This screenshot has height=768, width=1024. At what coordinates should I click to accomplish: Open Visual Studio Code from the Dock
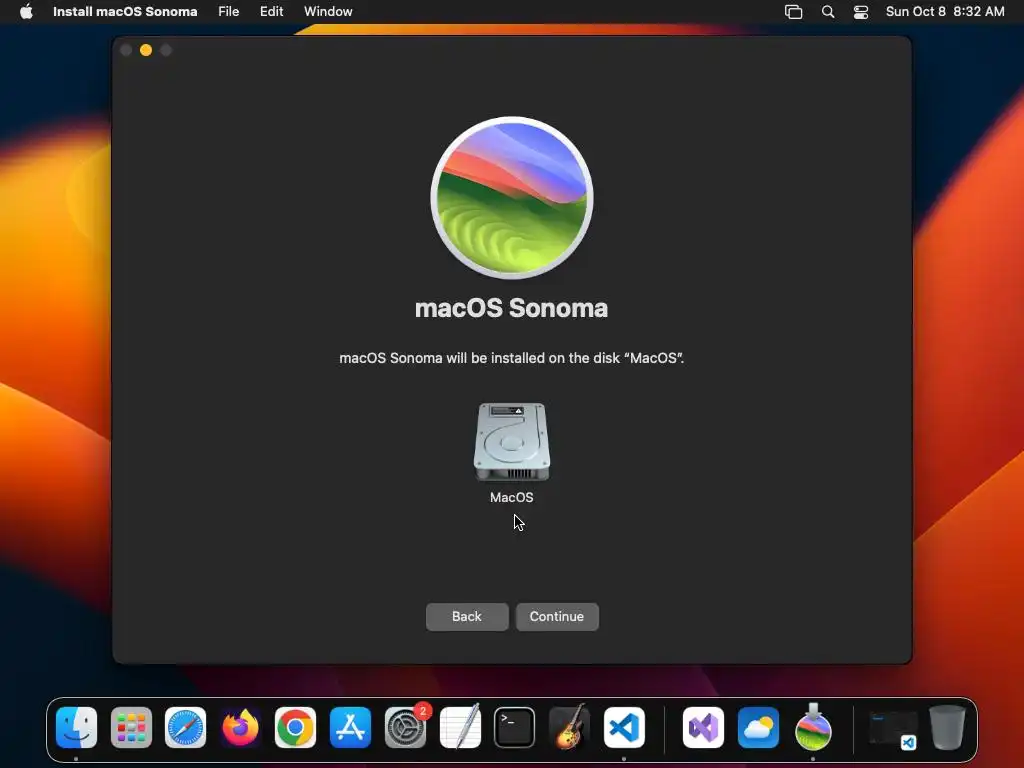[x=624, y=728]
